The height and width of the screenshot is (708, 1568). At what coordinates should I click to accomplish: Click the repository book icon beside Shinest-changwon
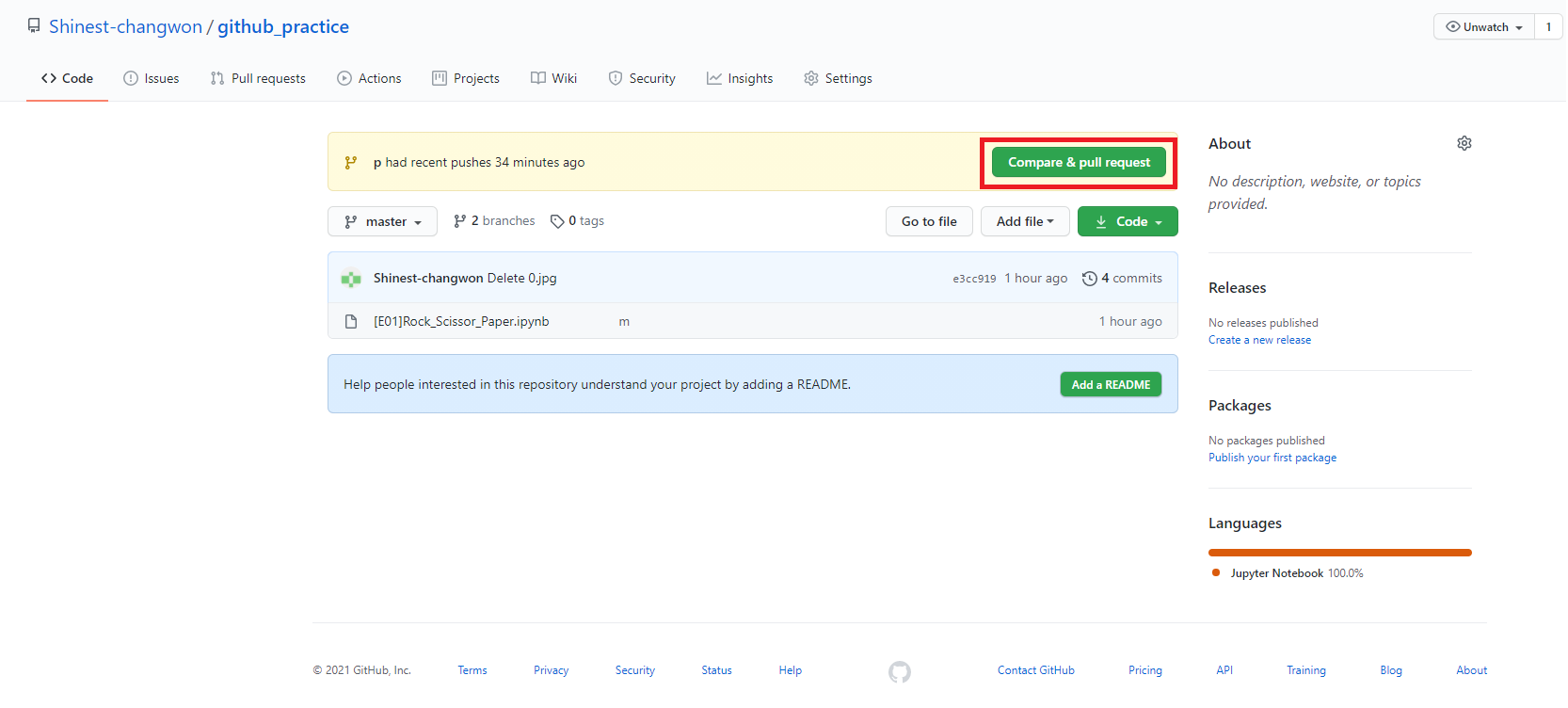tap(34, 26)
